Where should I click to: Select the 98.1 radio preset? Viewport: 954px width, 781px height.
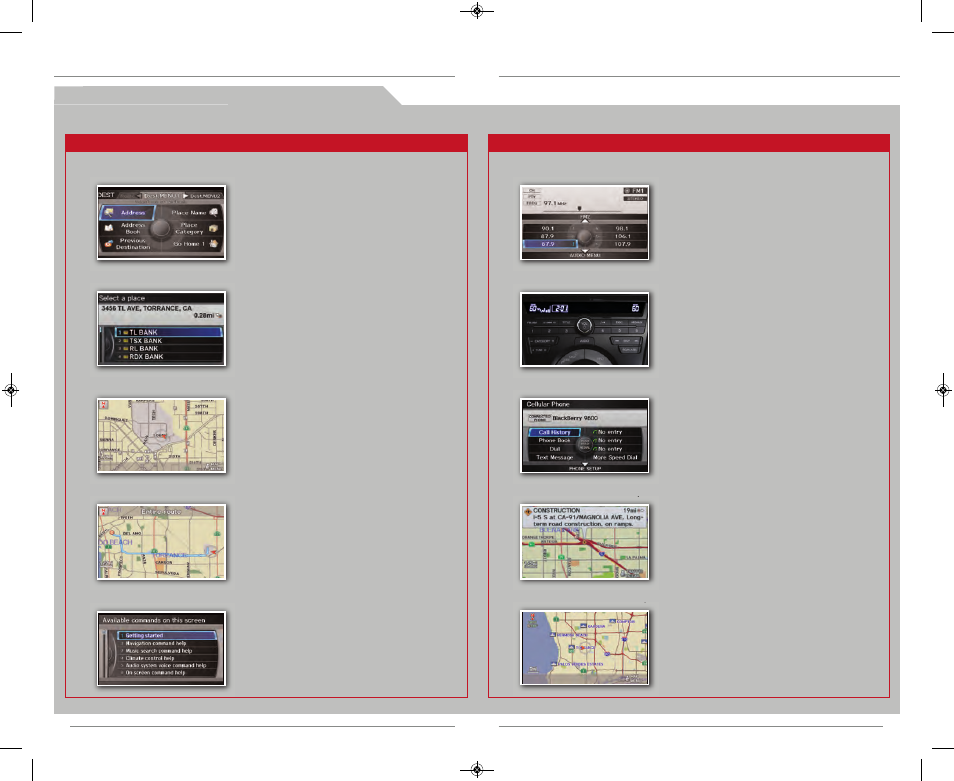point(622,228)
